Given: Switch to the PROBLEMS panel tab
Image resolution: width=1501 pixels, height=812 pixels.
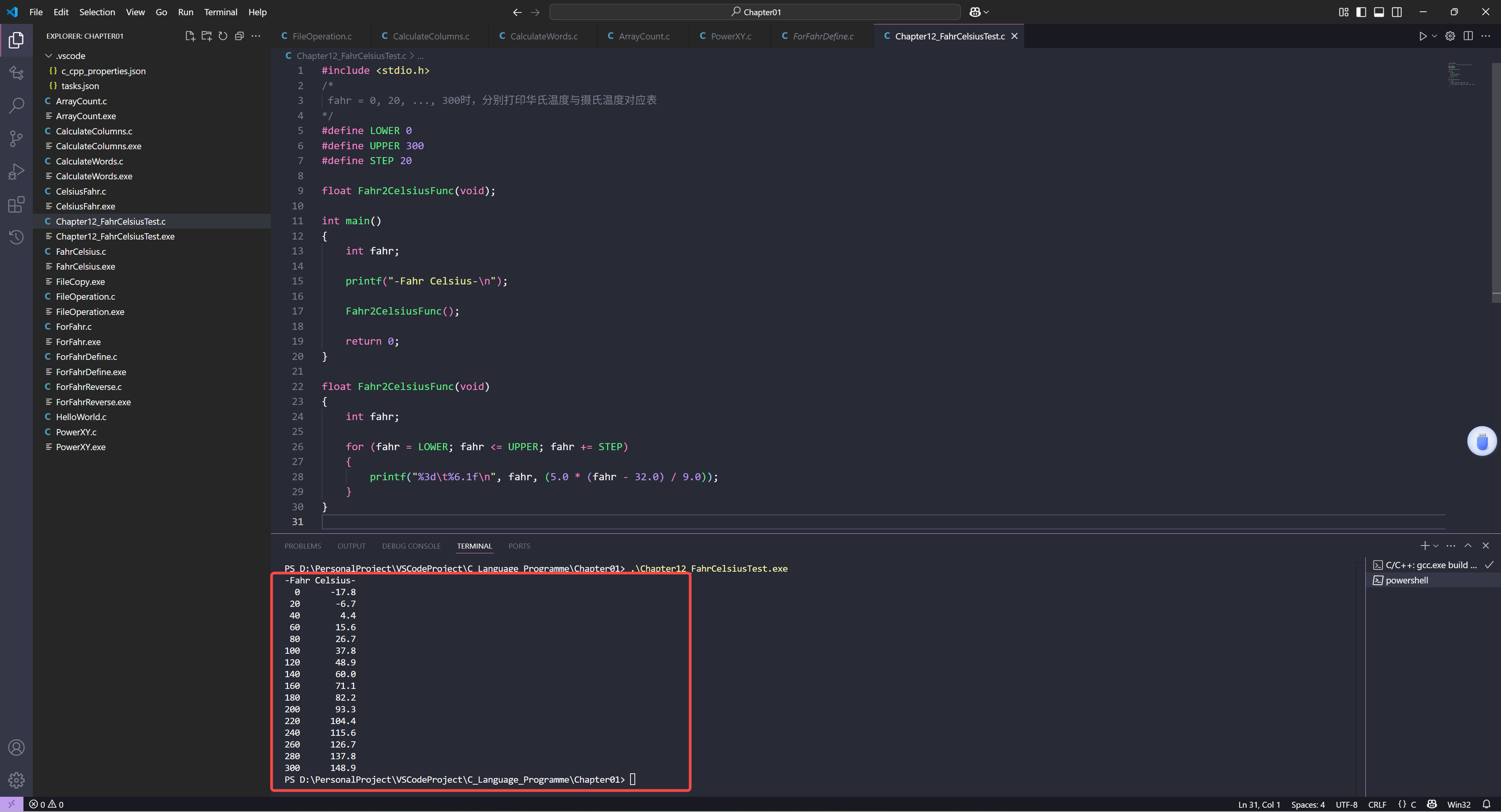Looking at the screenshot, I should click(x=303, y=546).
